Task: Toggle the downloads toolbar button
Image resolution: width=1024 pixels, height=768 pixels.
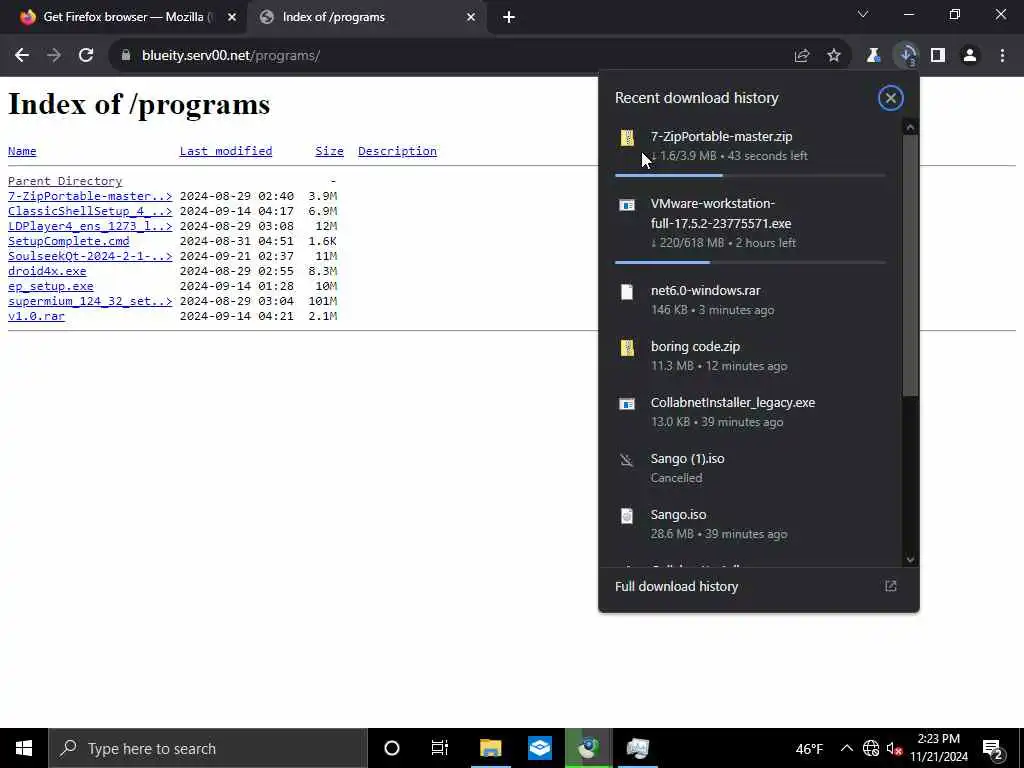Action: [x=907, y=56]
